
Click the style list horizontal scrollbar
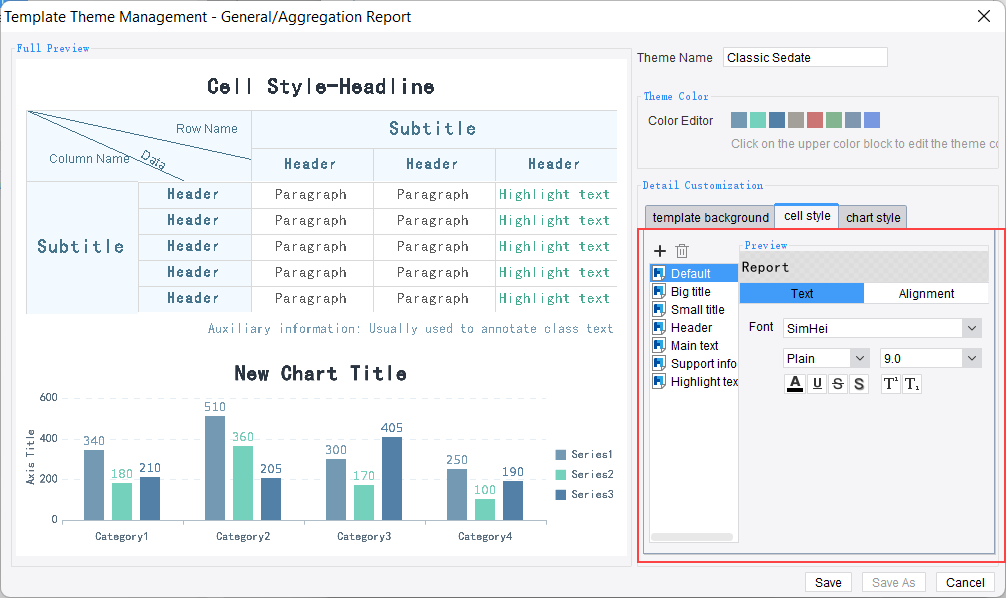[692, 537]
